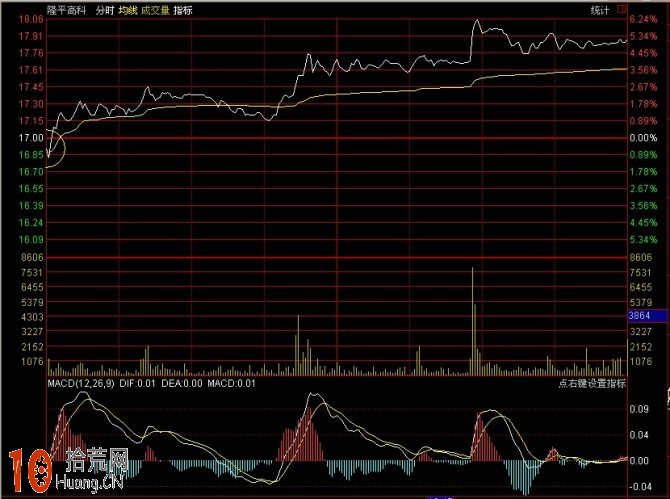This screenshot has width=670, height=499.
Task: Click the red 4.45% percent label
Action: point(643,53)
